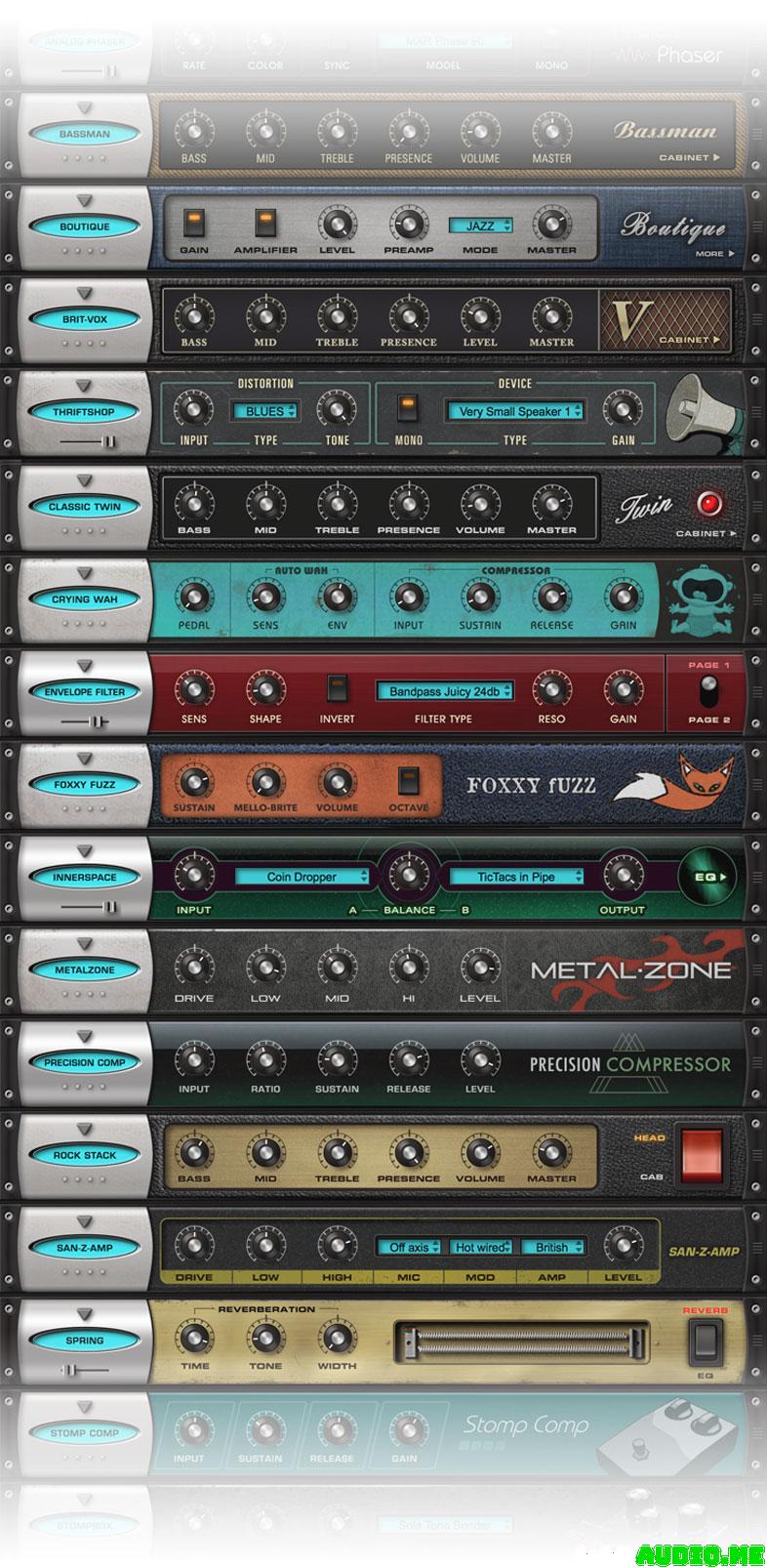Click the Classic Twin VOLUME knob
This screenshot has height=1568, width=767.
tap(480, 504)
